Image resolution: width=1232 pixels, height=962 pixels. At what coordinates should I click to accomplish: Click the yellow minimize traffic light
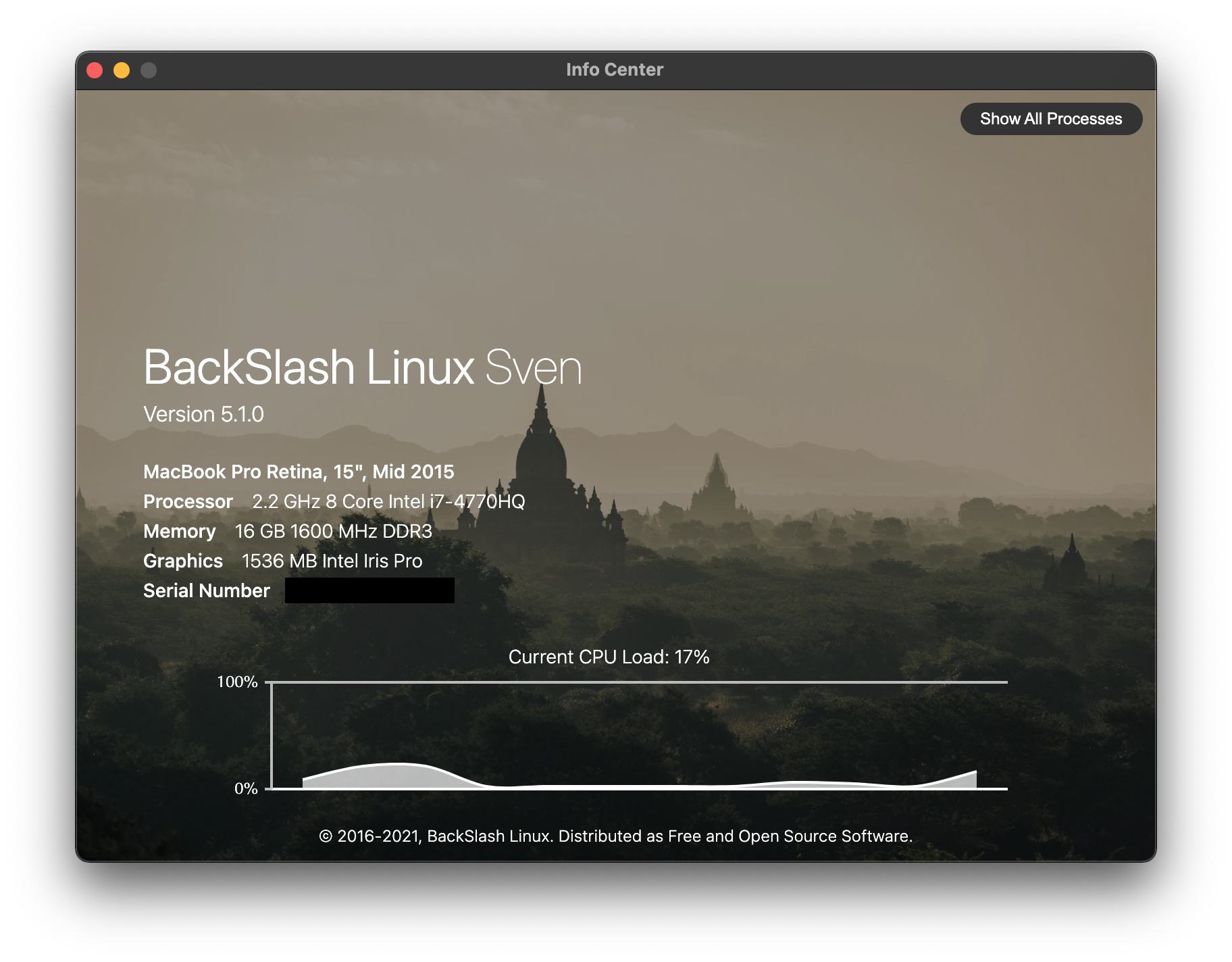pyautogui.click(x=121, y=70)
